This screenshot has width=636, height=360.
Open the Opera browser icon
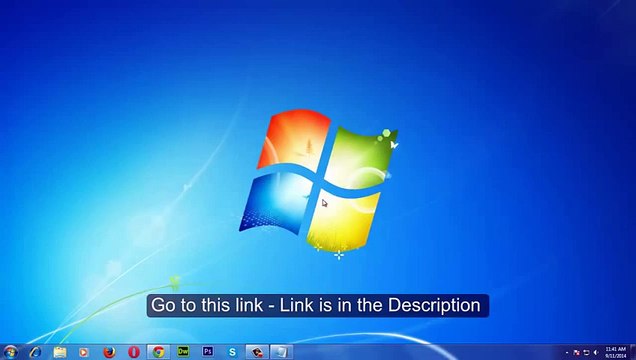pos(134,352)
